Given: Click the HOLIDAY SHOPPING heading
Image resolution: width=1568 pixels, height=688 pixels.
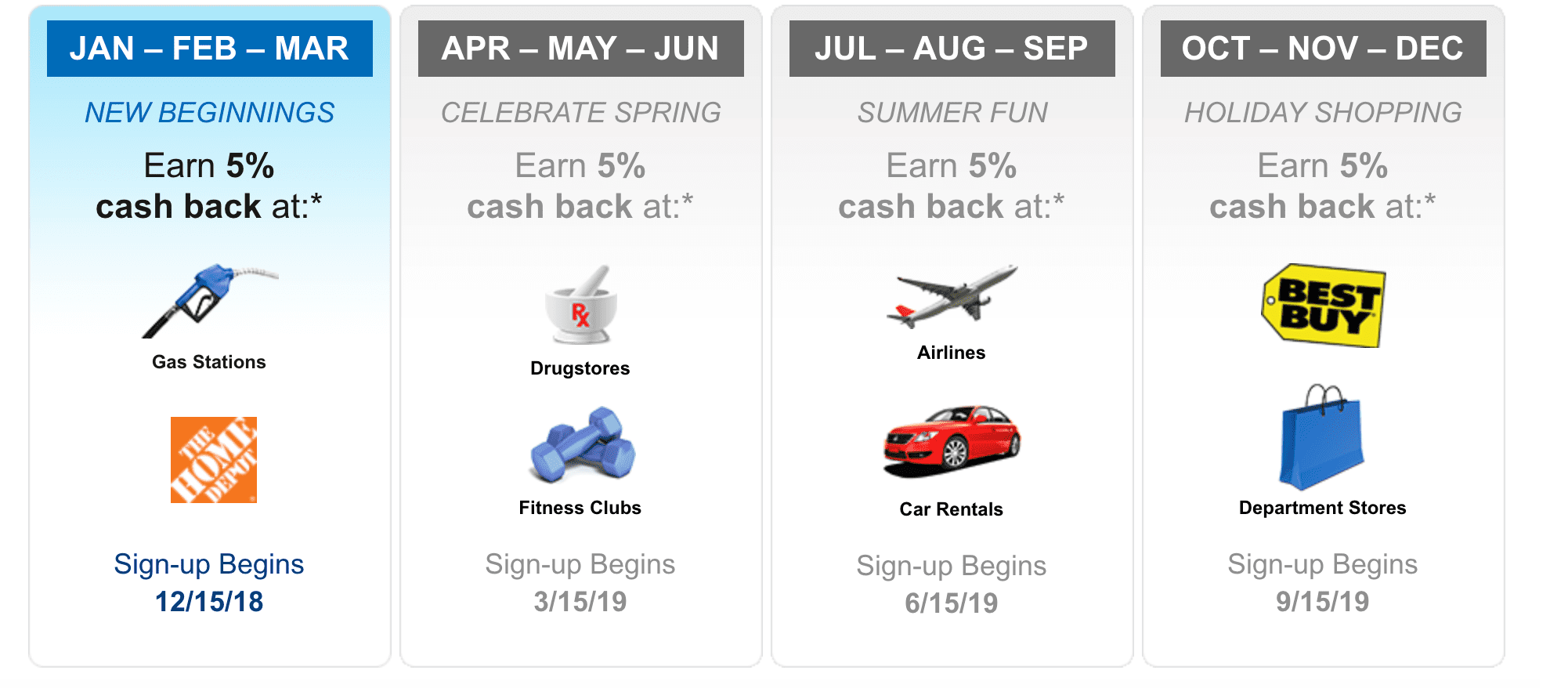Looking at the screenshot, I should tap(1324, 113).
